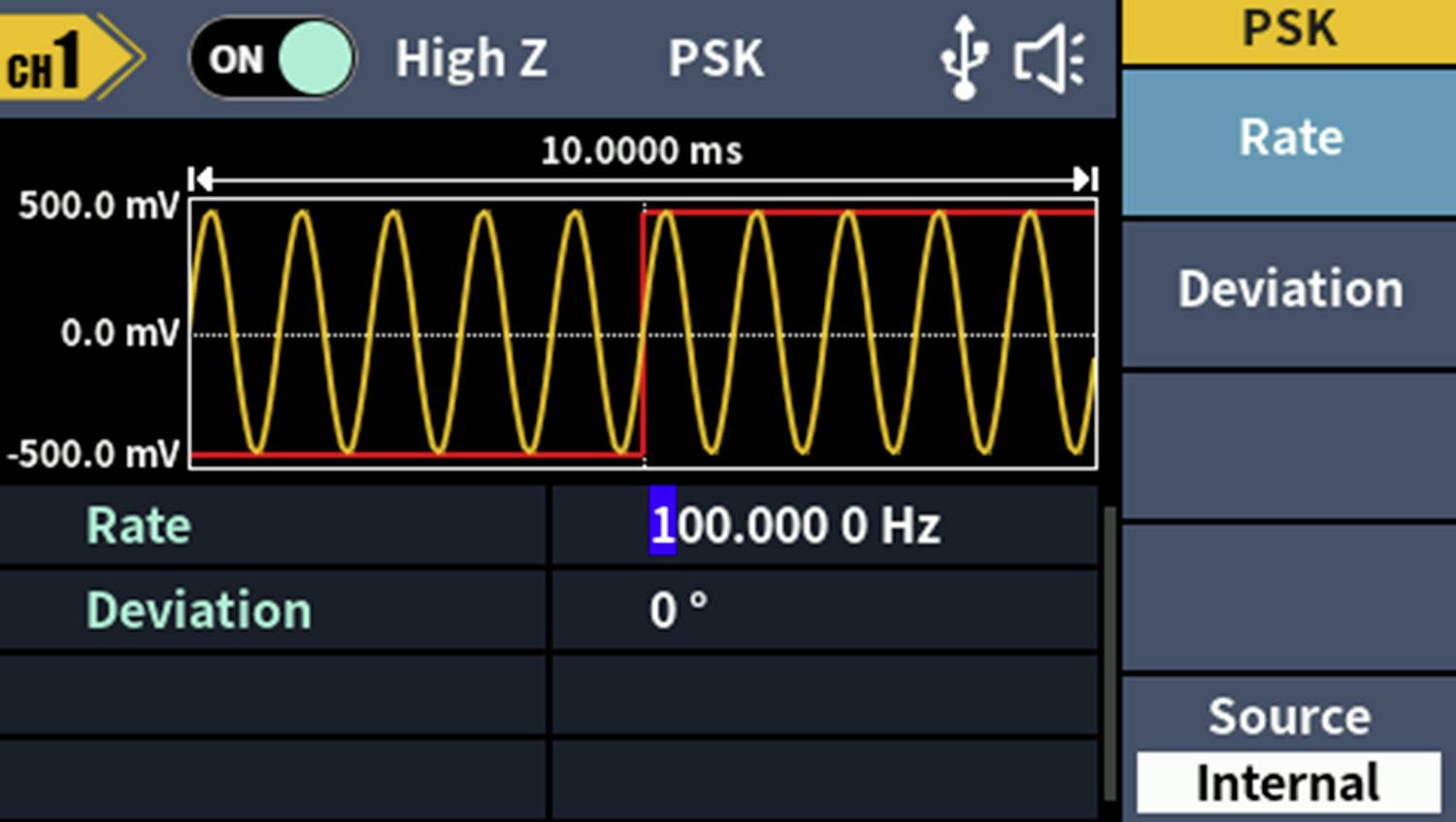
Task: Select the CH1 channel badge
Action: click(x=49, y=56)
